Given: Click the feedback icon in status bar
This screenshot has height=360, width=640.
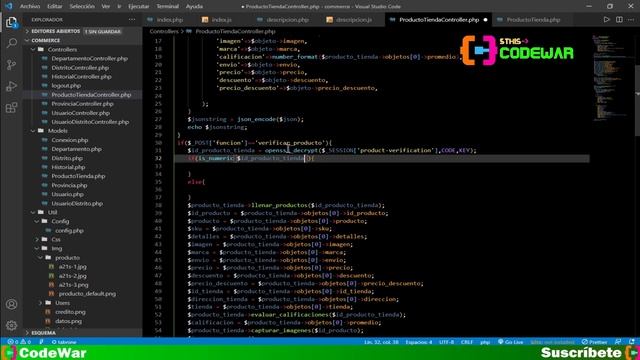Looking at the screenshot, I should [x=618, y=342].
